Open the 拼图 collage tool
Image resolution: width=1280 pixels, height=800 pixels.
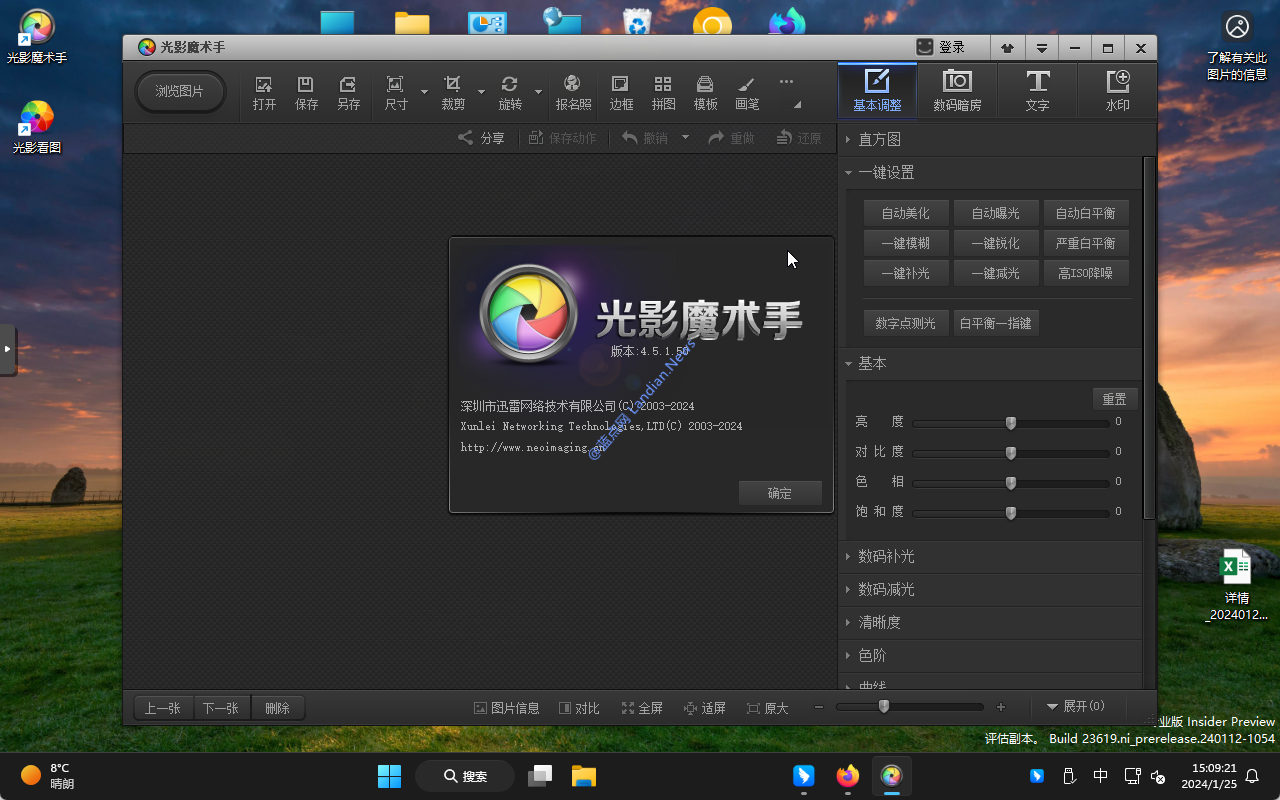663,93
